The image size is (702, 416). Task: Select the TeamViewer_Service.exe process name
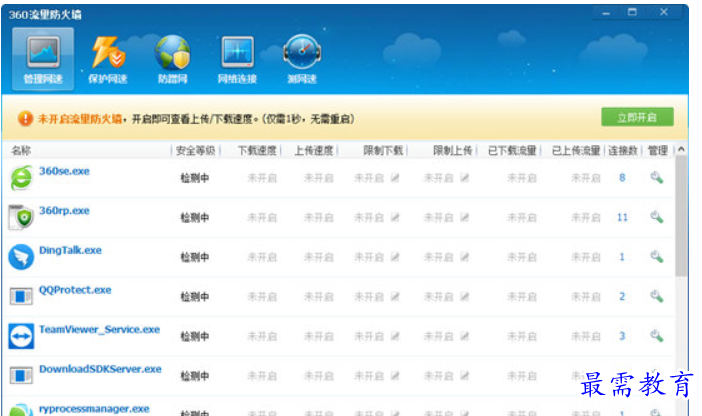99,330
